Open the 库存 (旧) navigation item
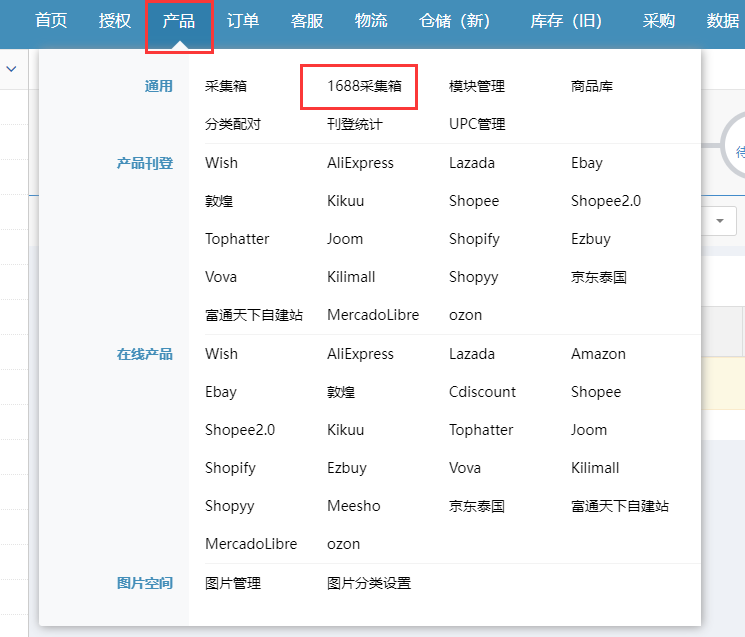This screenshot has width=745, height=637. (x=566, y=21)
